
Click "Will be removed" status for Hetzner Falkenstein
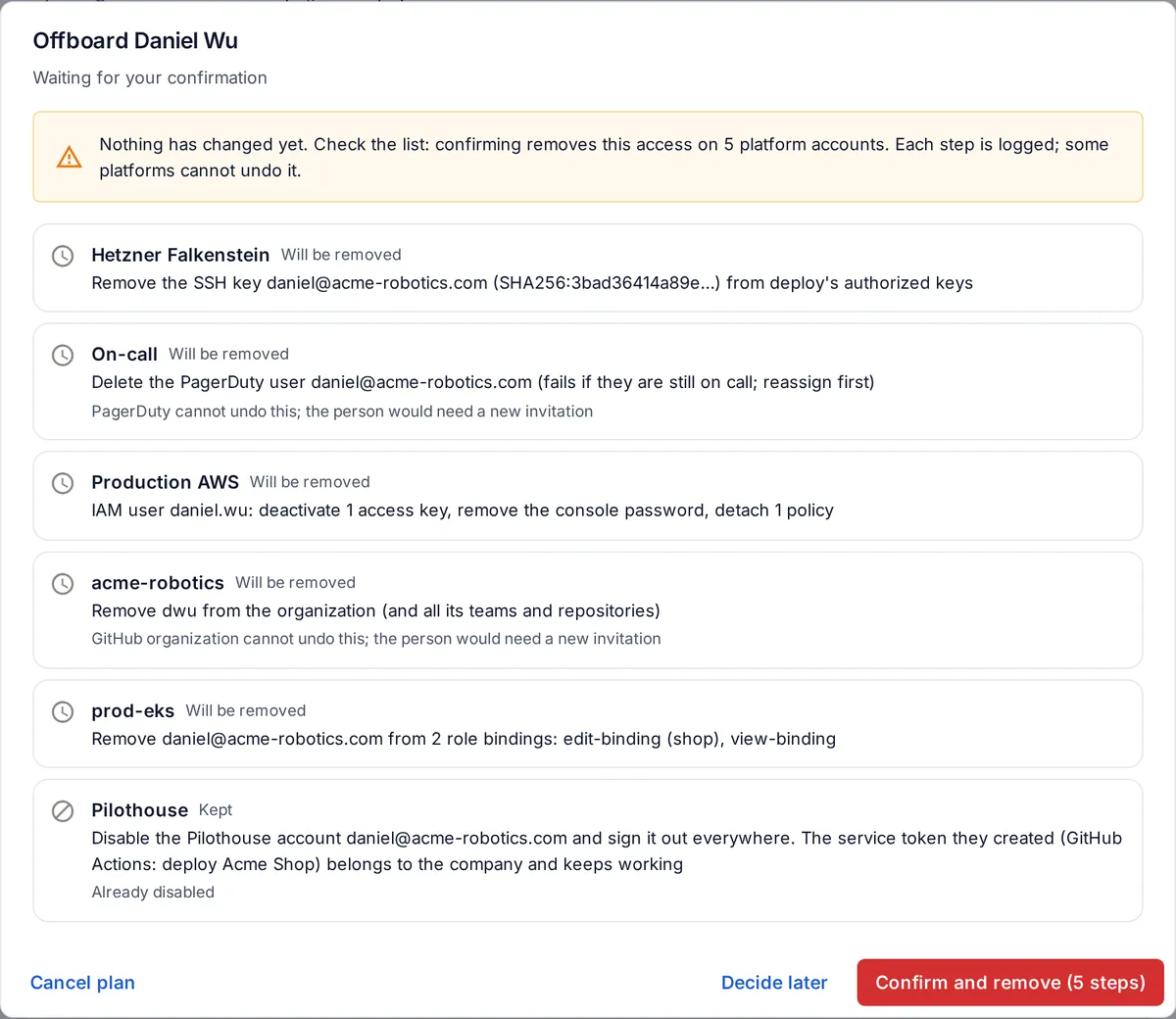(341, 255)
